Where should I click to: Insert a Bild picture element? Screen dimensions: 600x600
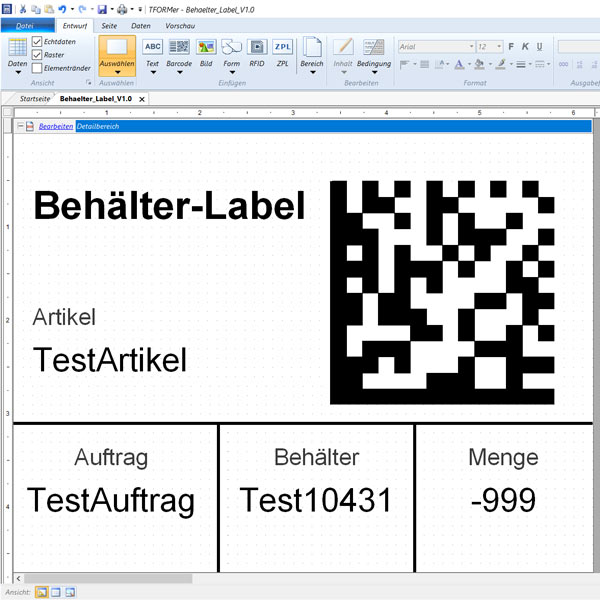coord(206,54)
